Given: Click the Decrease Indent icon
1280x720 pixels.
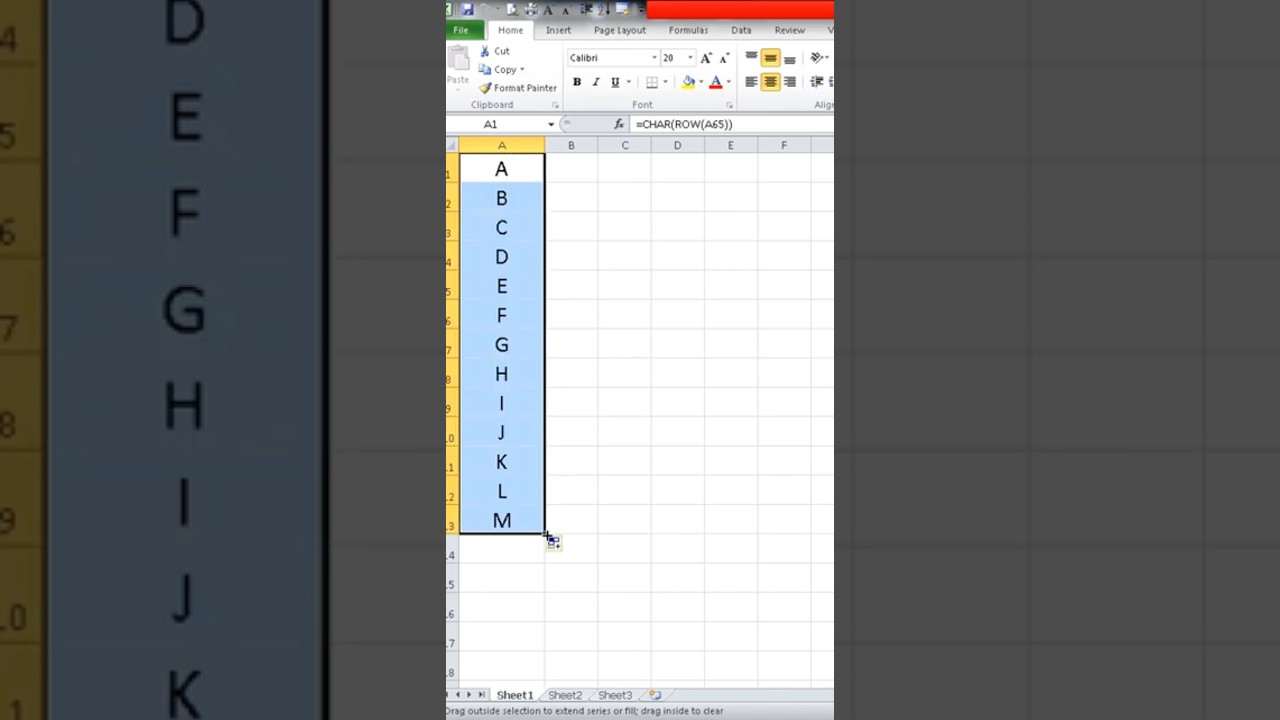Looking at the screenshot, I should click(817, 82).
